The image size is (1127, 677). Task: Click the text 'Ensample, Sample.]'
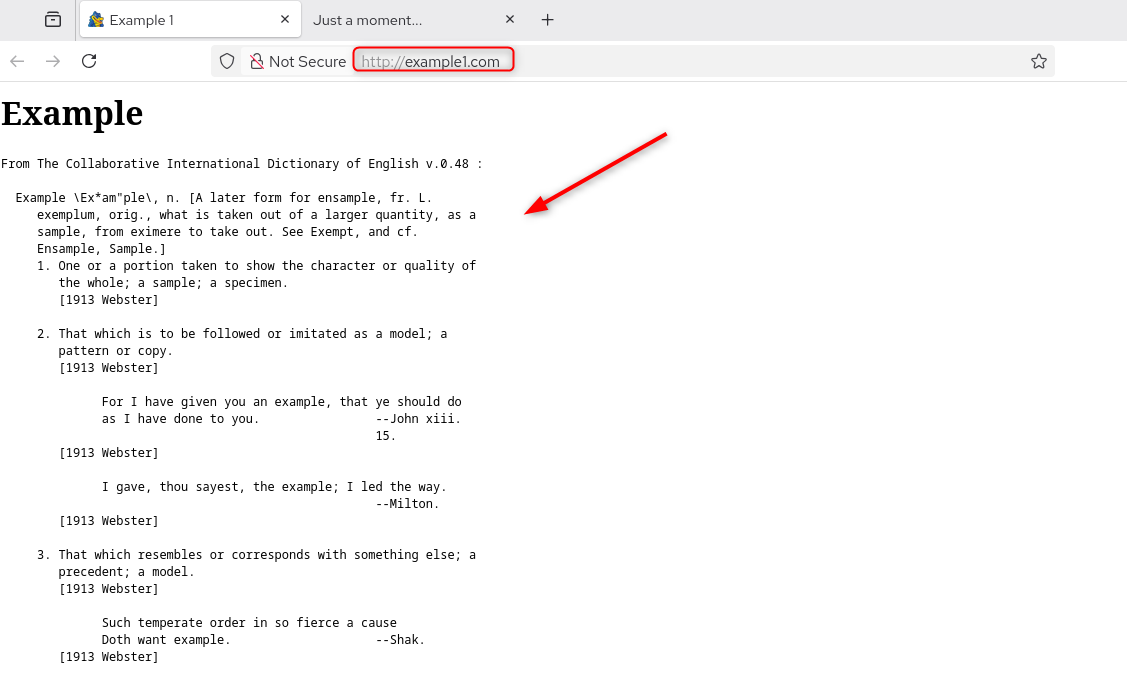coord(101,249)
